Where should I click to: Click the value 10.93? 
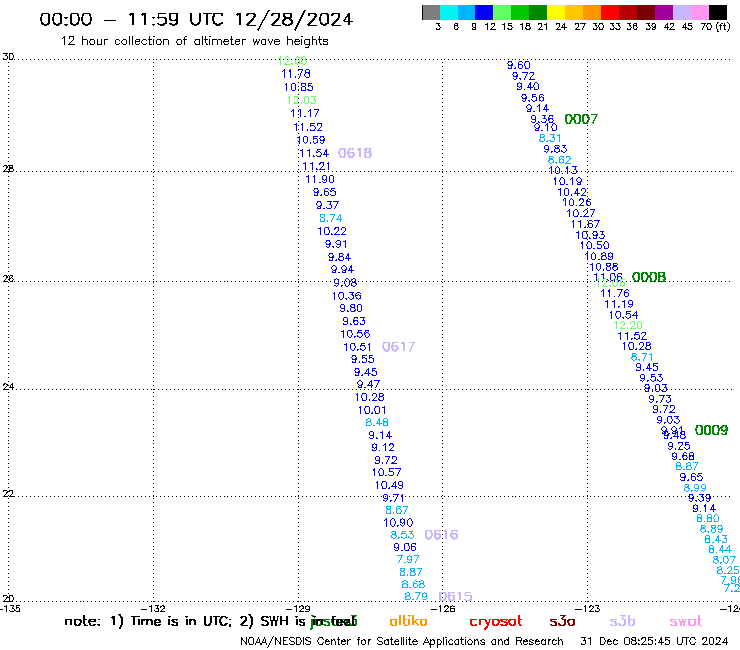pyautogui.click(x=590, y=235)
